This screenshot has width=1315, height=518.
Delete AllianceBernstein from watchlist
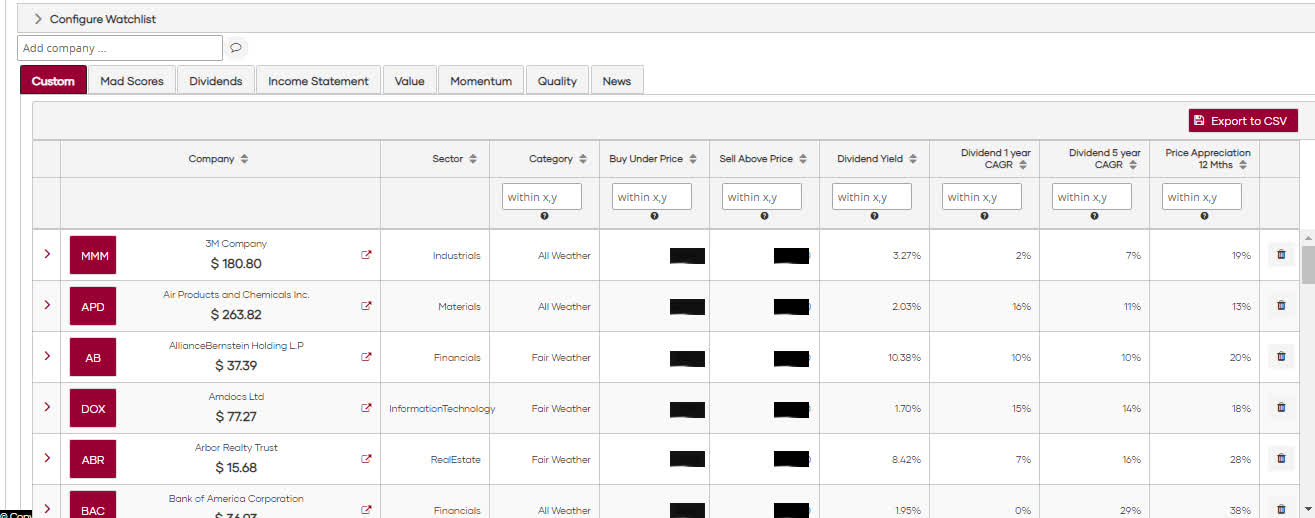1281,357
